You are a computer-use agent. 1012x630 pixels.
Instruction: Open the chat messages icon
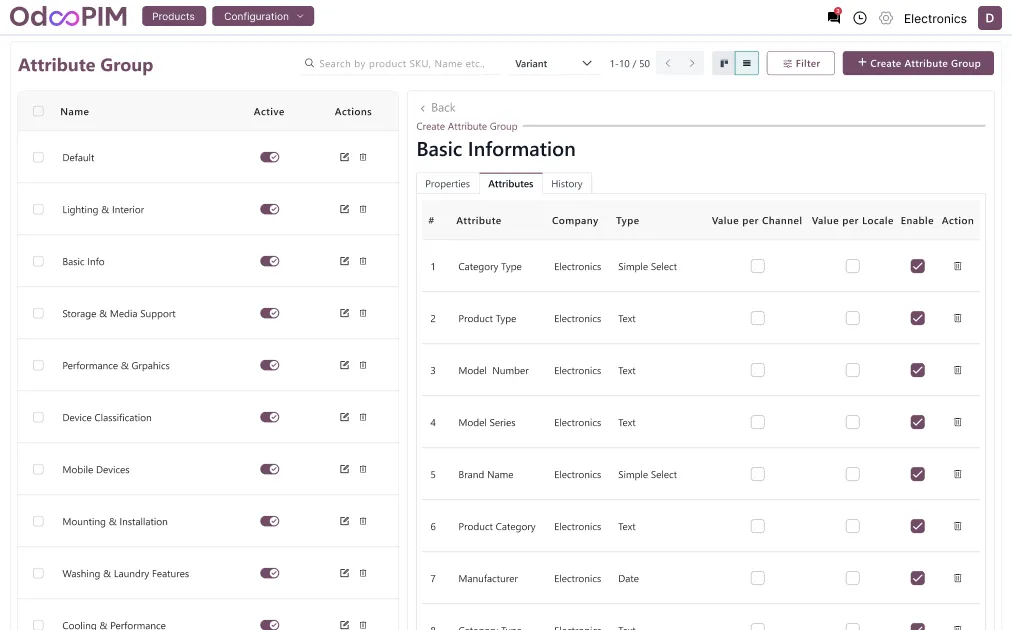click(x=833, y=18)
